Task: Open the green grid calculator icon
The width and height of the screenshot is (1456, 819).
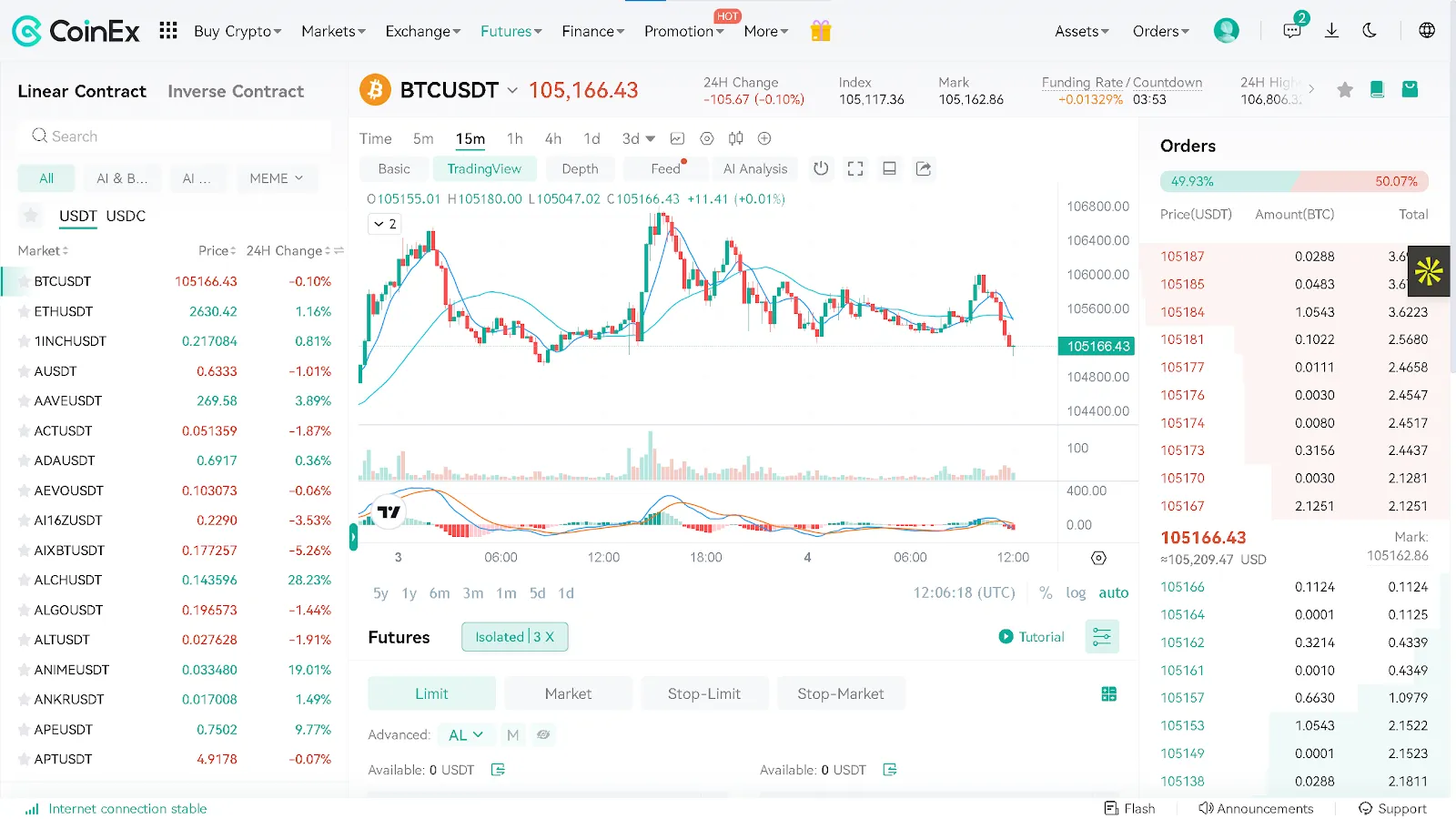Action: [x=1108, y=694]
